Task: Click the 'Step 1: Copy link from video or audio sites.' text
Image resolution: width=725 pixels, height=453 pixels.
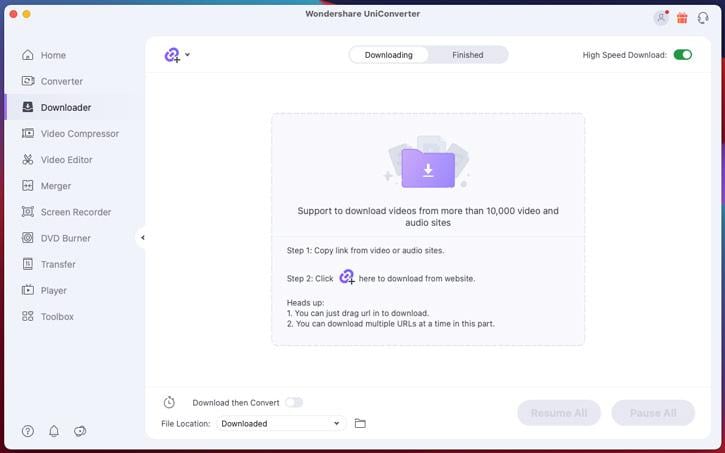Action: [x=365, y=251]
